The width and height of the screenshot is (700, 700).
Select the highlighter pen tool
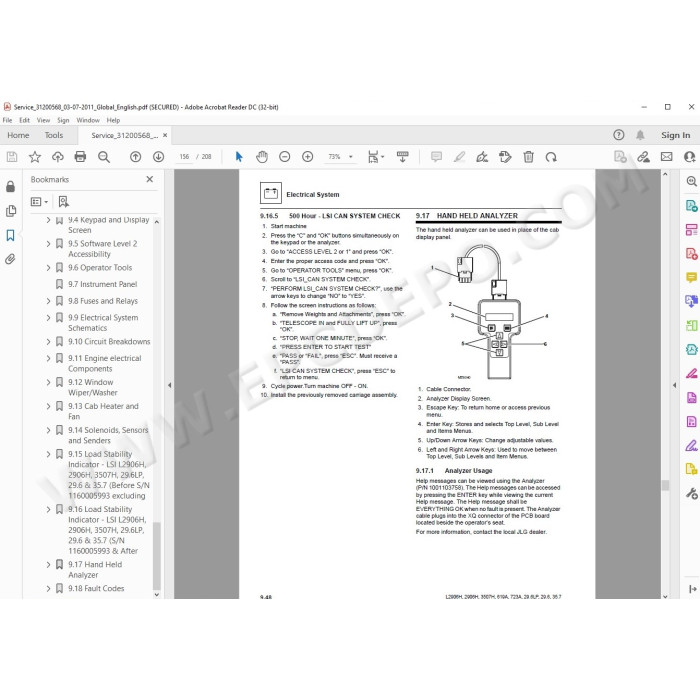point(459,157)
